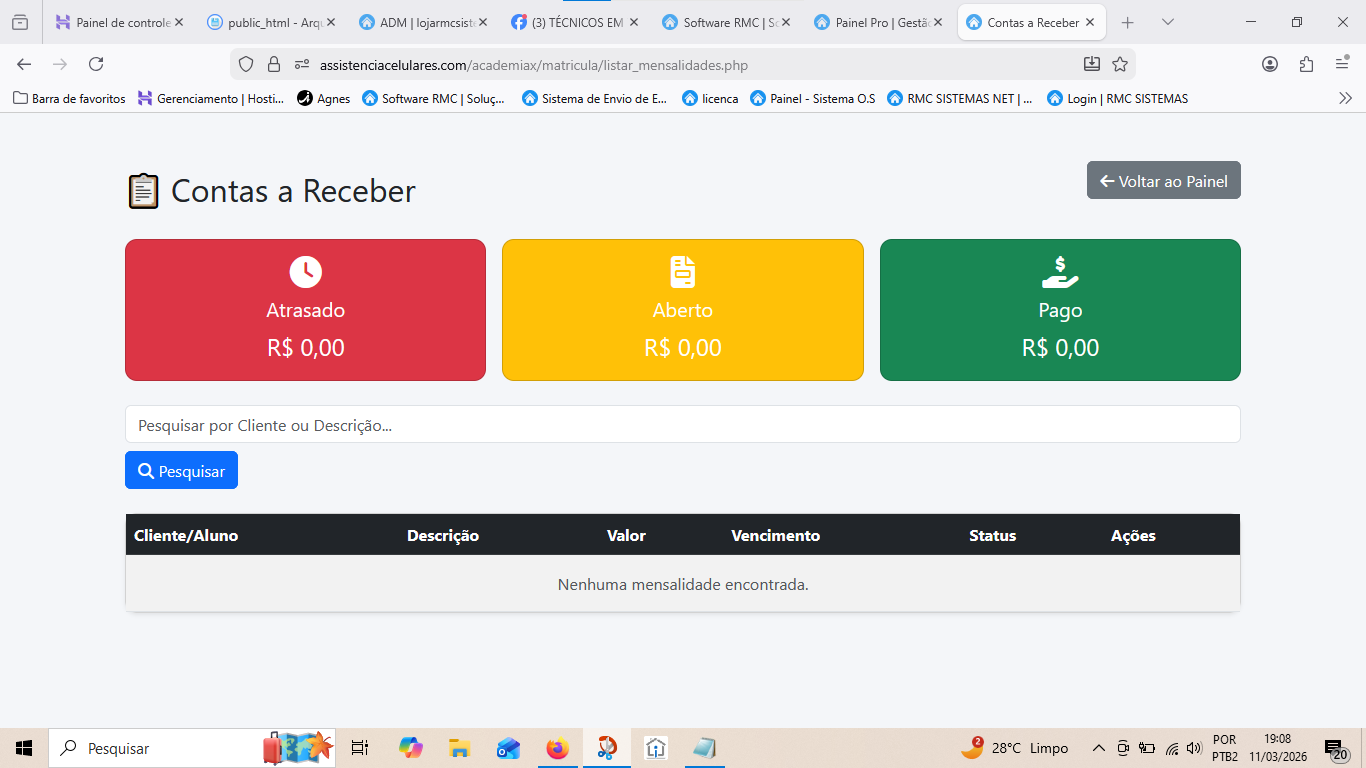
Task: Reload the current page
Action: [96, 64]
